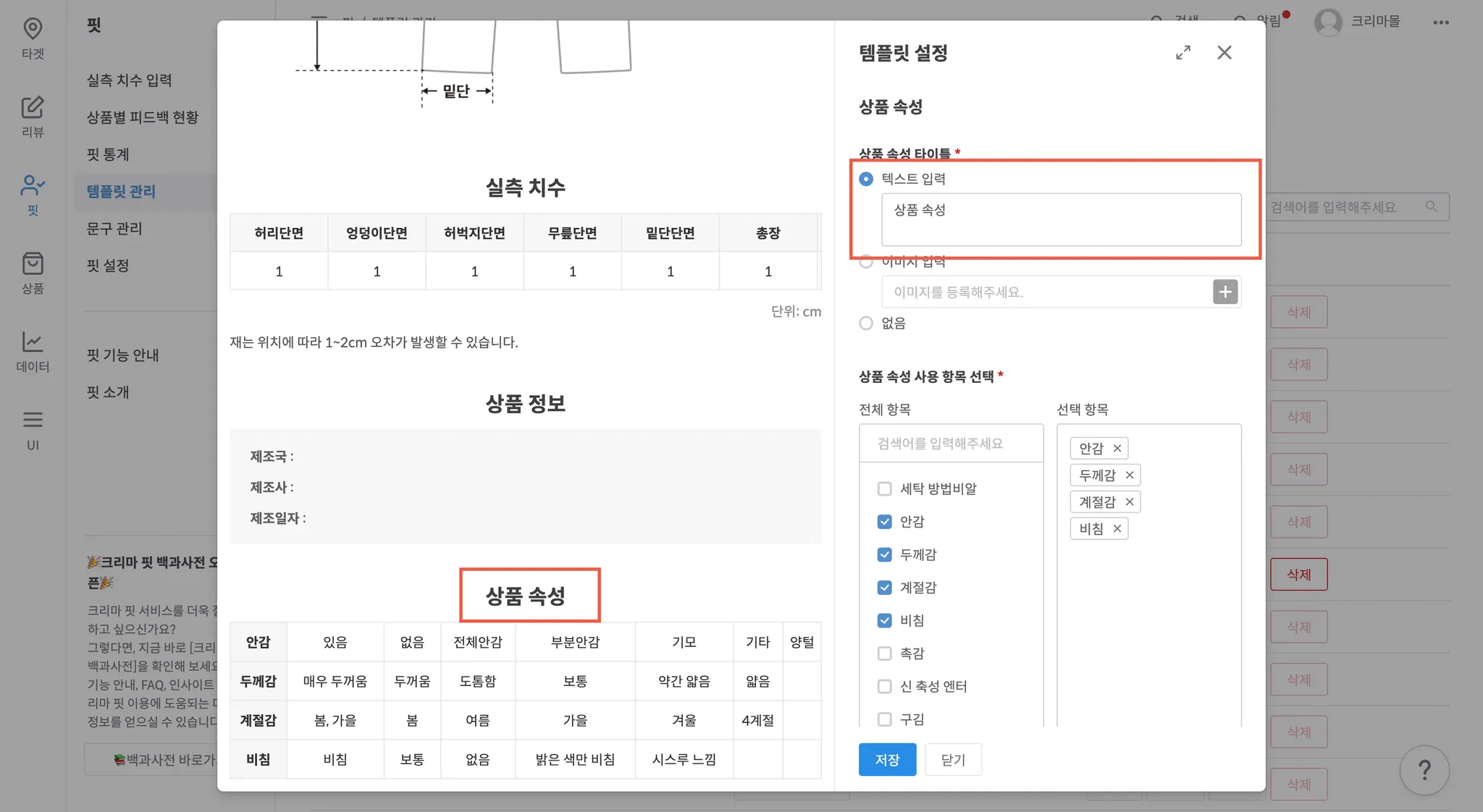This screenshot has width=1483, height=812.
Task: Click the UI hamburger menu icon
Action: [33, 420]
